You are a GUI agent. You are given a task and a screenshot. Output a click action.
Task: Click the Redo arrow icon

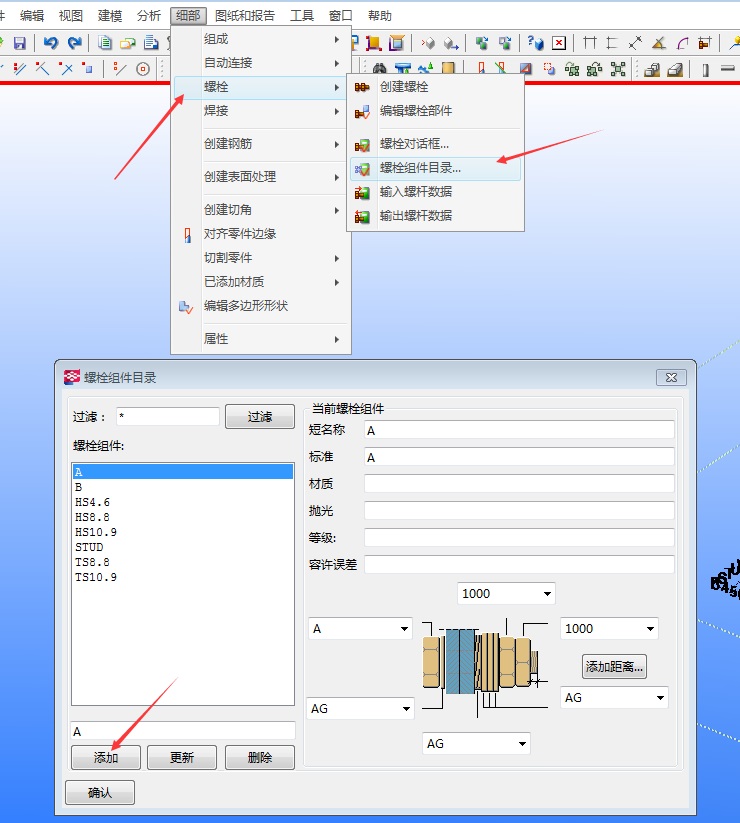75,43
